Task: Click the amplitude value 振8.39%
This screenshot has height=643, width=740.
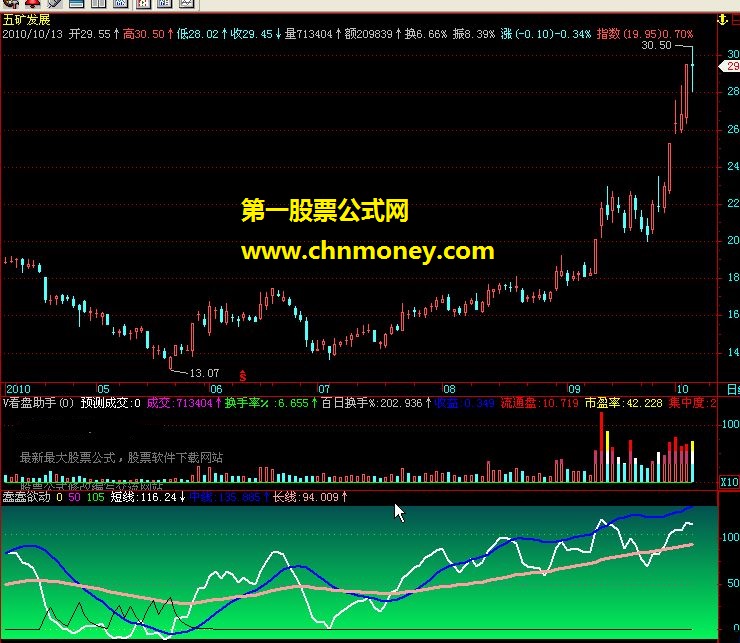Action: tap(473, 34)
